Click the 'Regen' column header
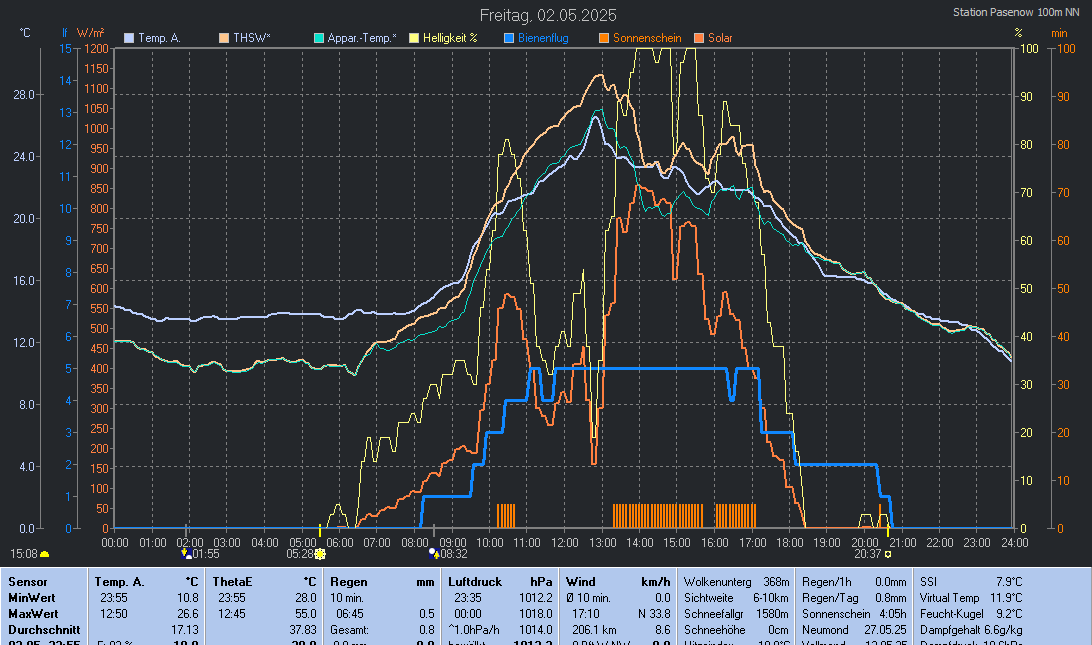1092x645 pixels. tap(348, 582)
